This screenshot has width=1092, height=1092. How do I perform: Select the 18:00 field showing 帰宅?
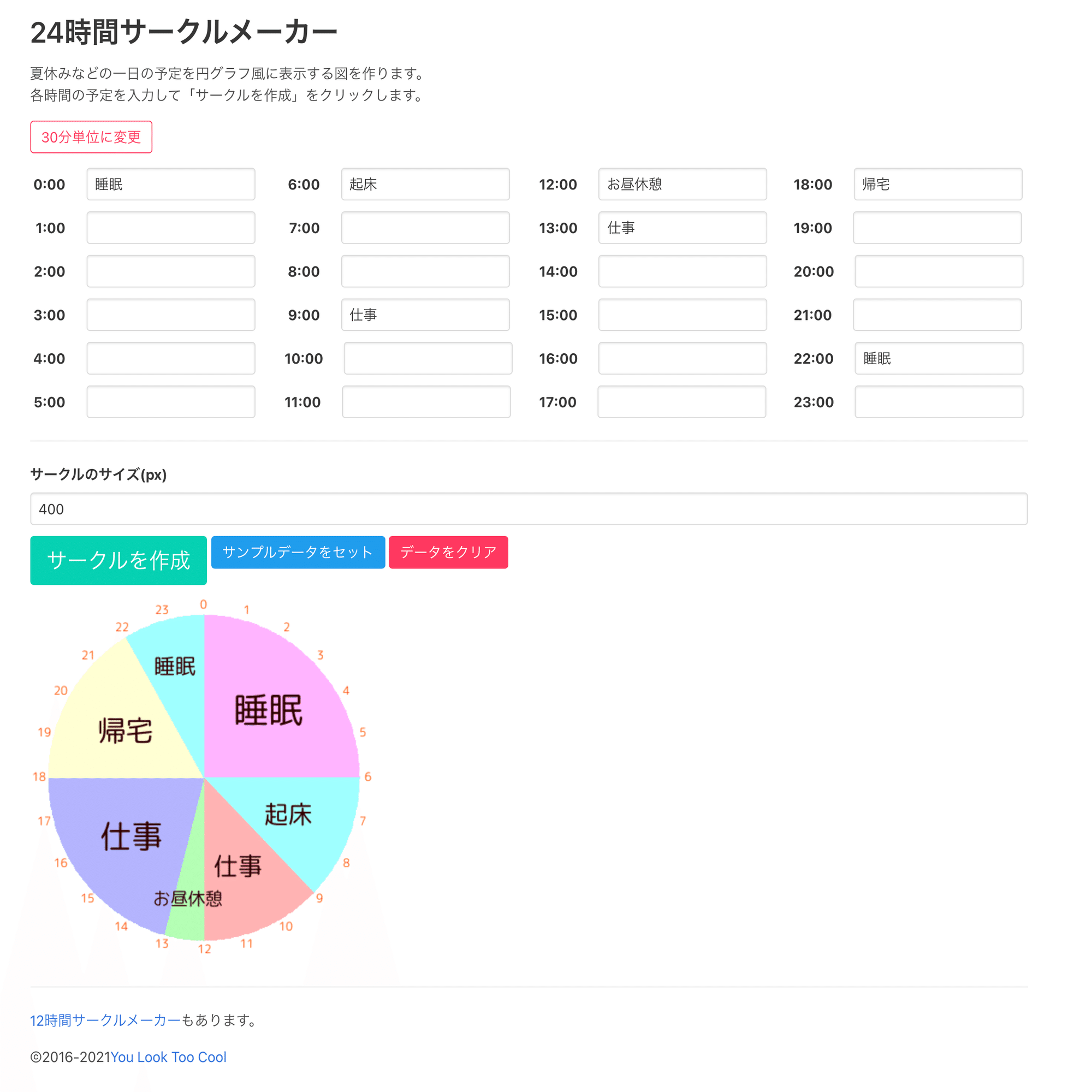coord(938,183)
